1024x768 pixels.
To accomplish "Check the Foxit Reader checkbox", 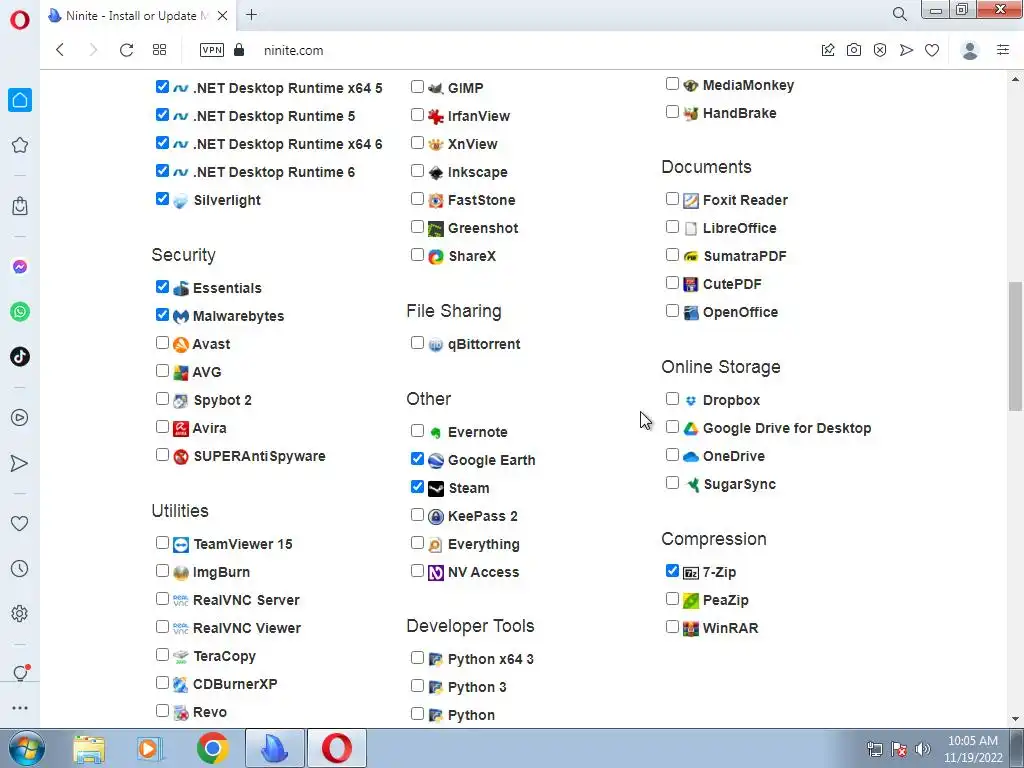I will tap(672, 199).
